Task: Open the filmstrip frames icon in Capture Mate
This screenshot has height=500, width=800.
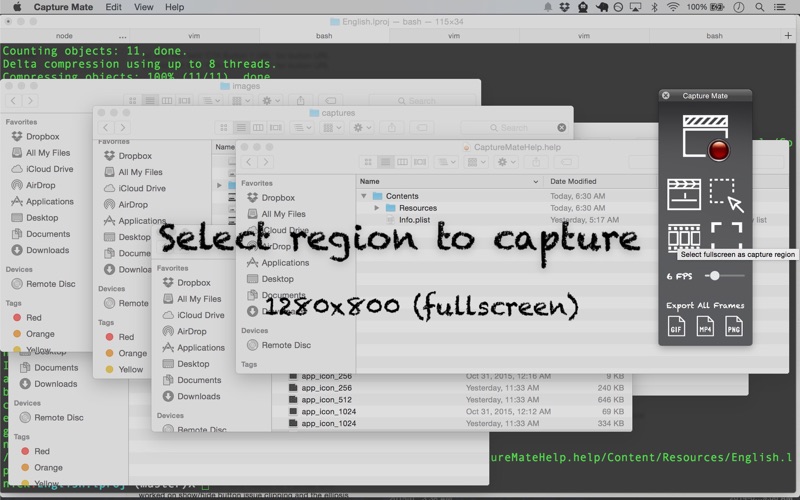Action: coord(684,238)
